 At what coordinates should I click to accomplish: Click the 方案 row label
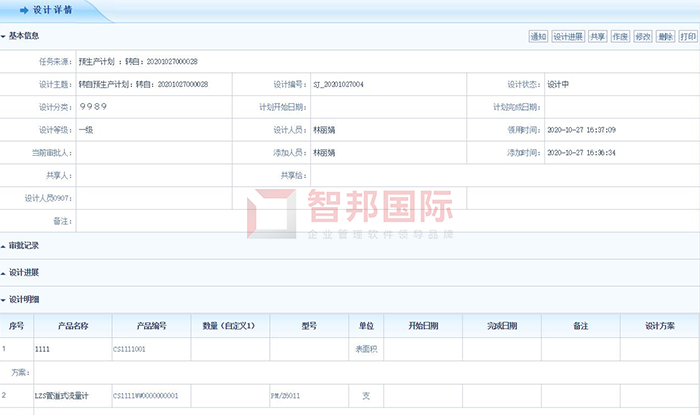click(20, 373)
